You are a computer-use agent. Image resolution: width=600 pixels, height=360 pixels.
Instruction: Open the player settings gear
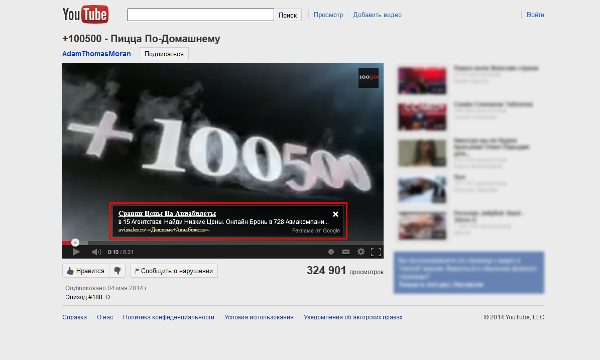point(360,251)
